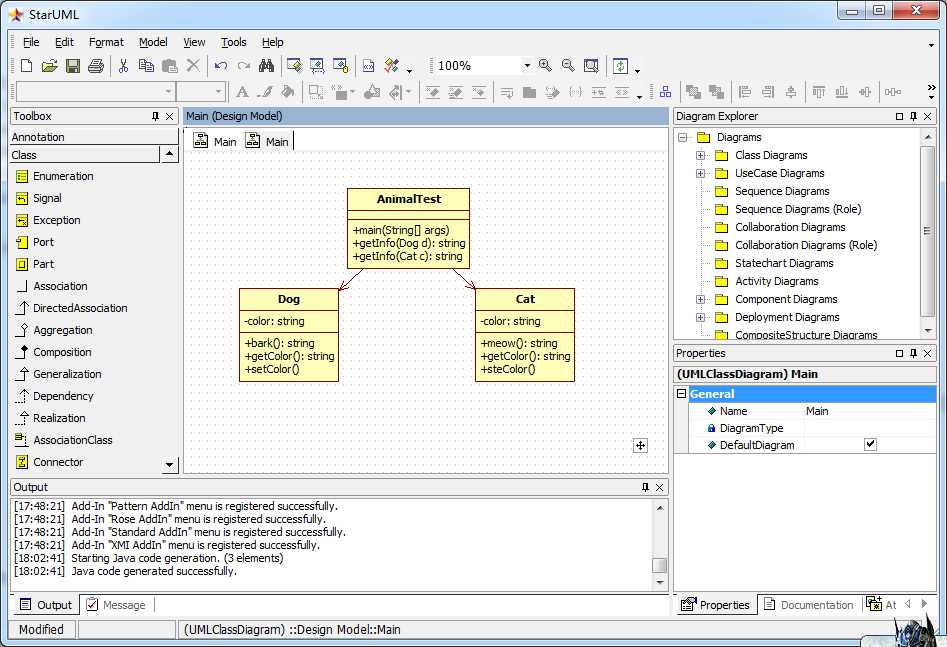
Task: Select Sequence Diagrams folder in explorer
Action: pyautogui.click(x=782, y=192)
